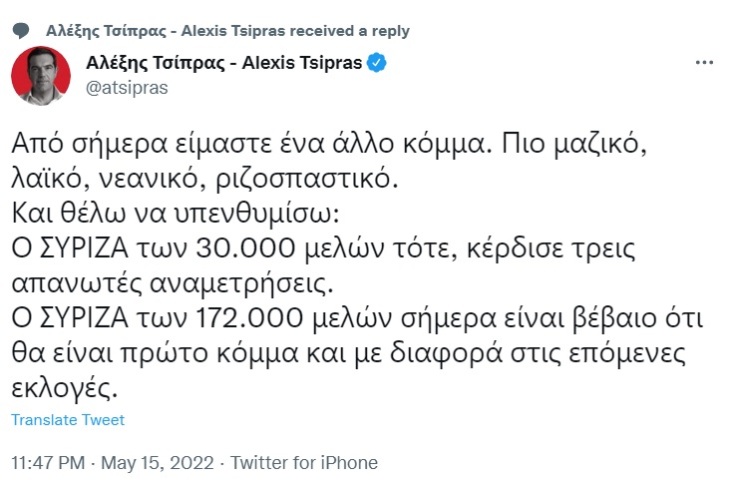Click the Twitter for iPhone source label

304,463
